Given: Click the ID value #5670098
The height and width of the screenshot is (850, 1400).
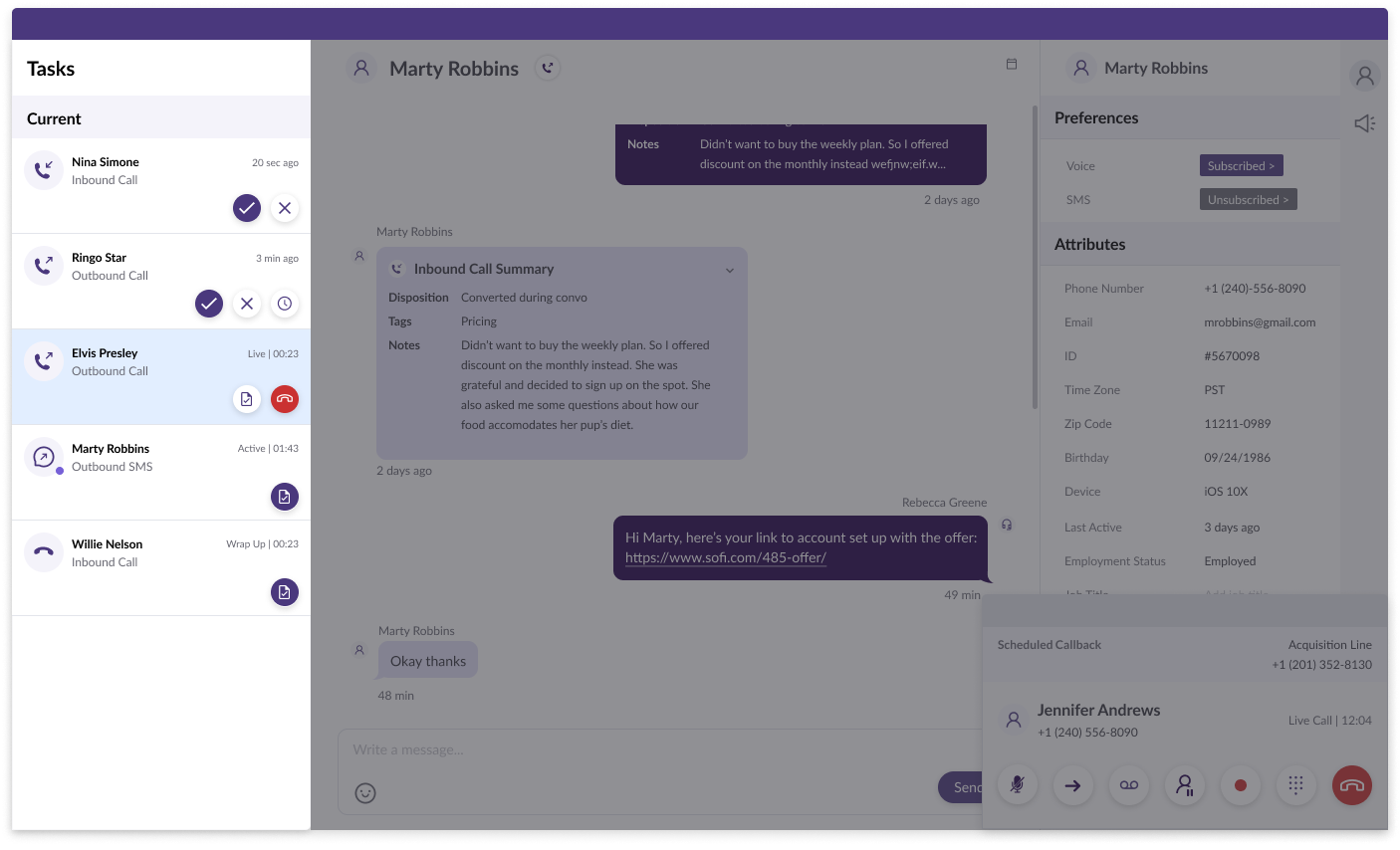Looking at the screenshot, I should [1232, 356].
